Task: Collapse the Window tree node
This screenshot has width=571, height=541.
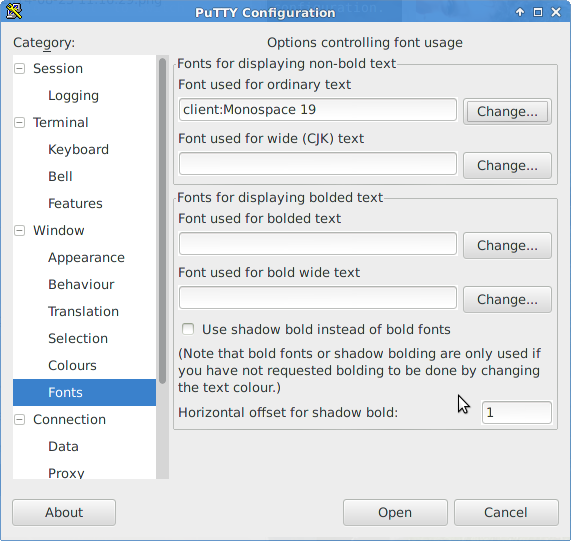Action: (x=20, y=230)
